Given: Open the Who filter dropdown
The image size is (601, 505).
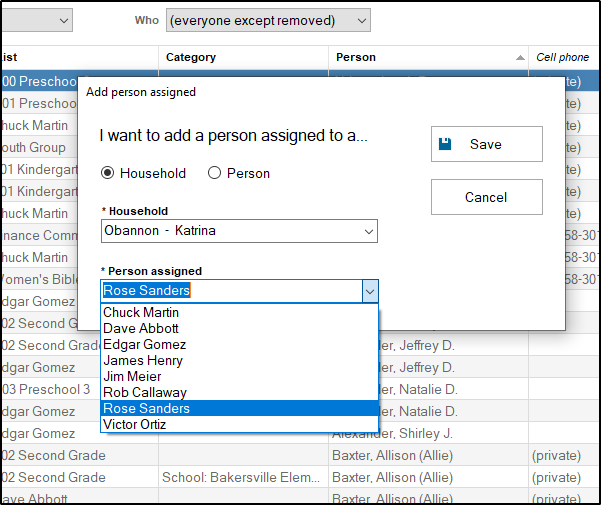Looking at the screenshot, I should (x=266, y=20).
